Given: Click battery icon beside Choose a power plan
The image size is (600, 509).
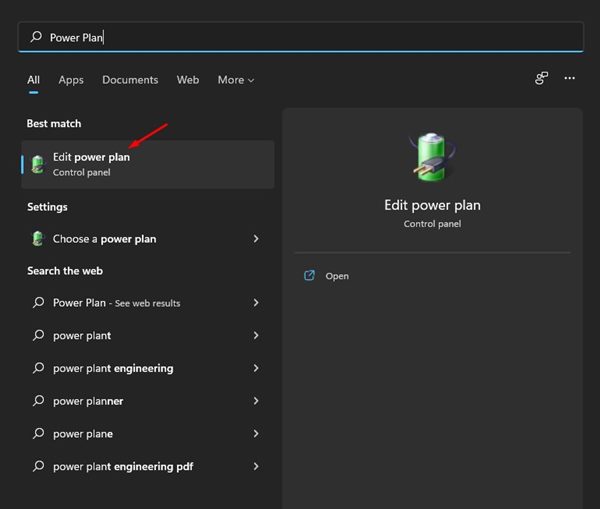Looking at the screenshot, I should click(38, 239).
